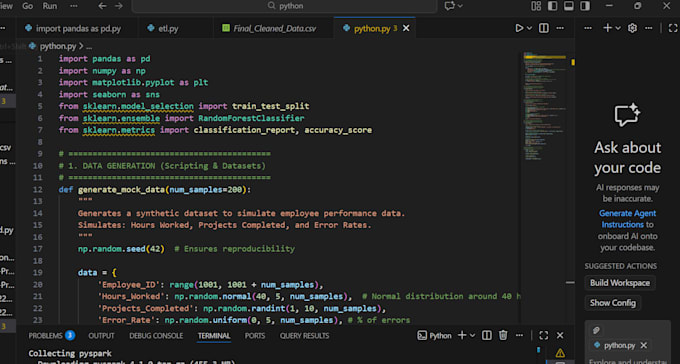Click the yellow warning triangle in terminal
The height and width of the screenshot is (364, 680).
[x=560, y=352]
